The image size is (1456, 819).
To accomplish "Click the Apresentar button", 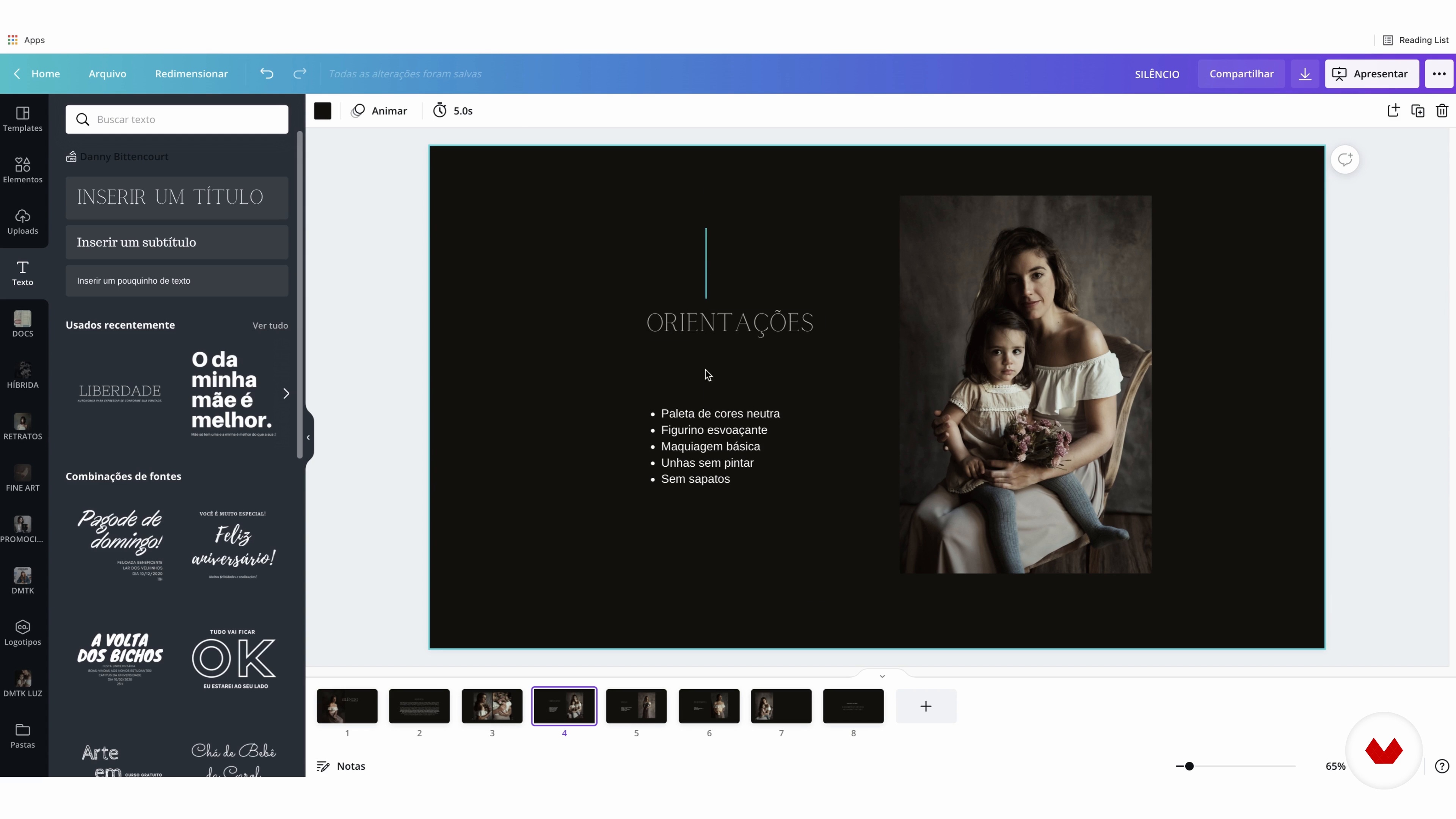I will [1372, 74].
